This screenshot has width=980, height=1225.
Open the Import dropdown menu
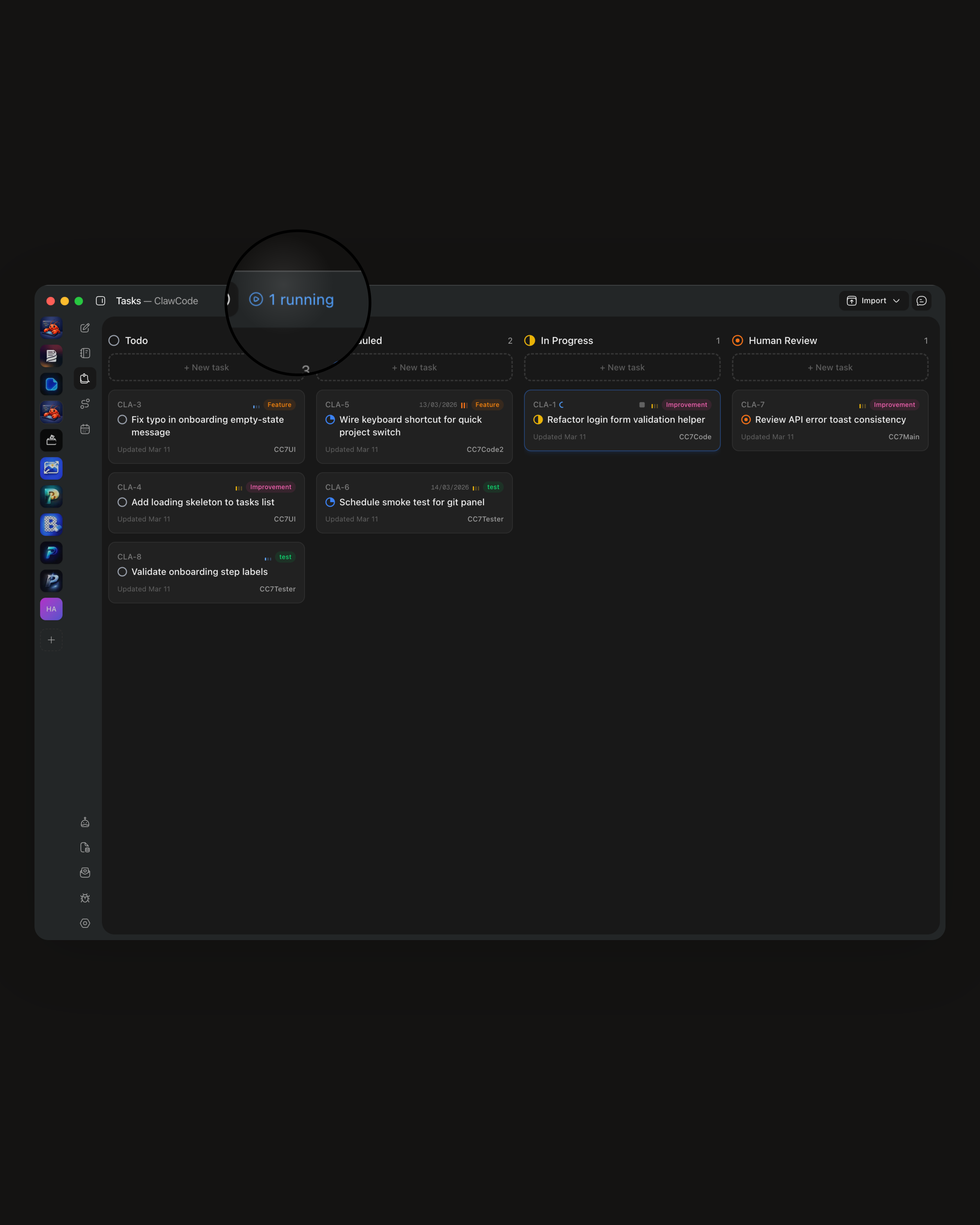click(x=873, y=301)
